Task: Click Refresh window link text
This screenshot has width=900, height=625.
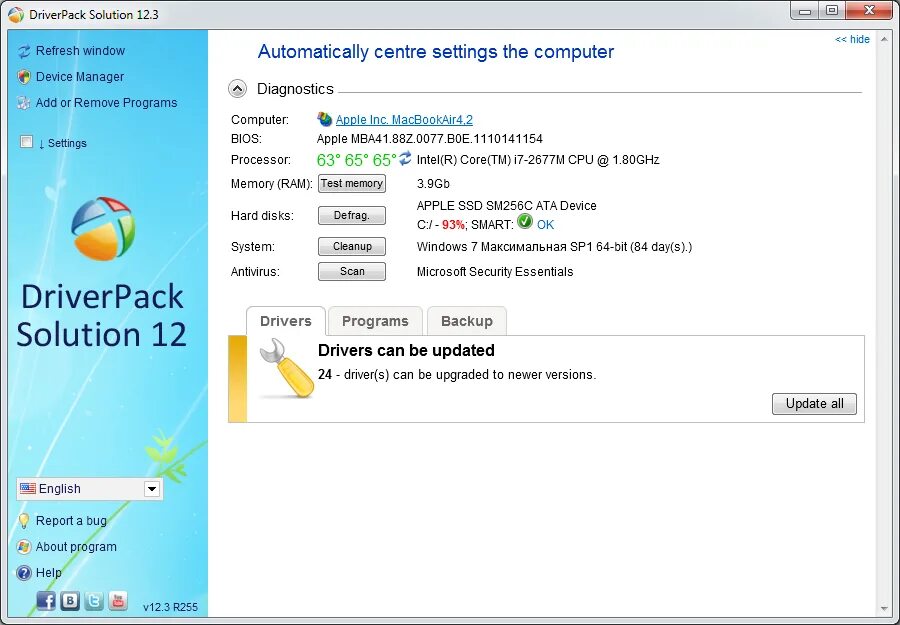Action: pyautogui.click(x=80, y=51)
